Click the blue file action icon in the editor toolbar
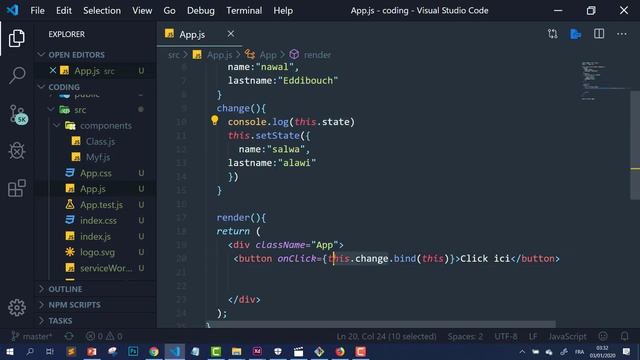Image resolution: width=640 pixels, height=360 pixels. pyautogui.click(x=576, y=34)
